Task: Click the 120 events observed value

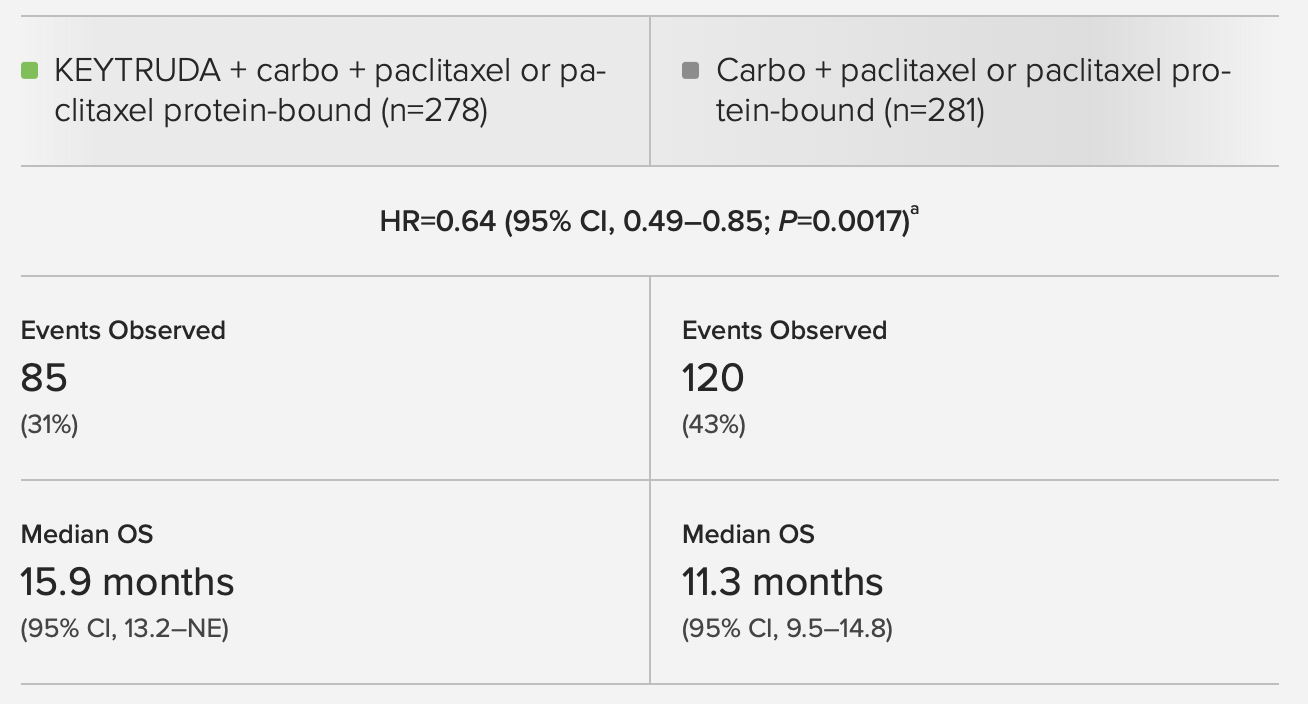Action: [x=713, y=378]
